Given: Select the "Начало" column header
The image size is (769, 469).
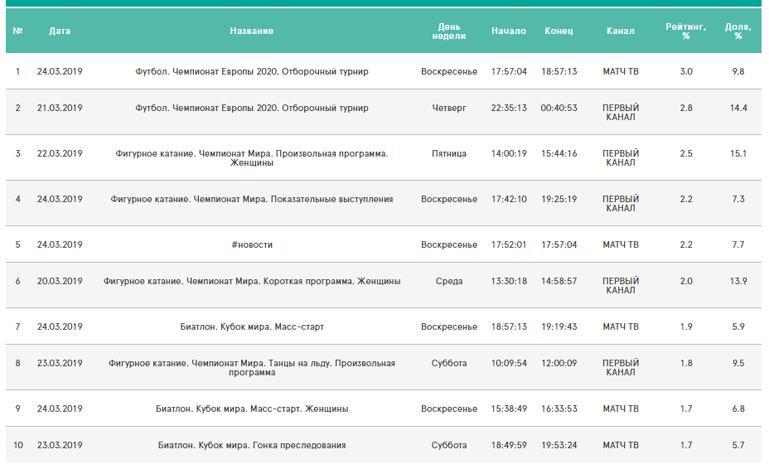Looking at the screenshot, I should coord(508,31).
